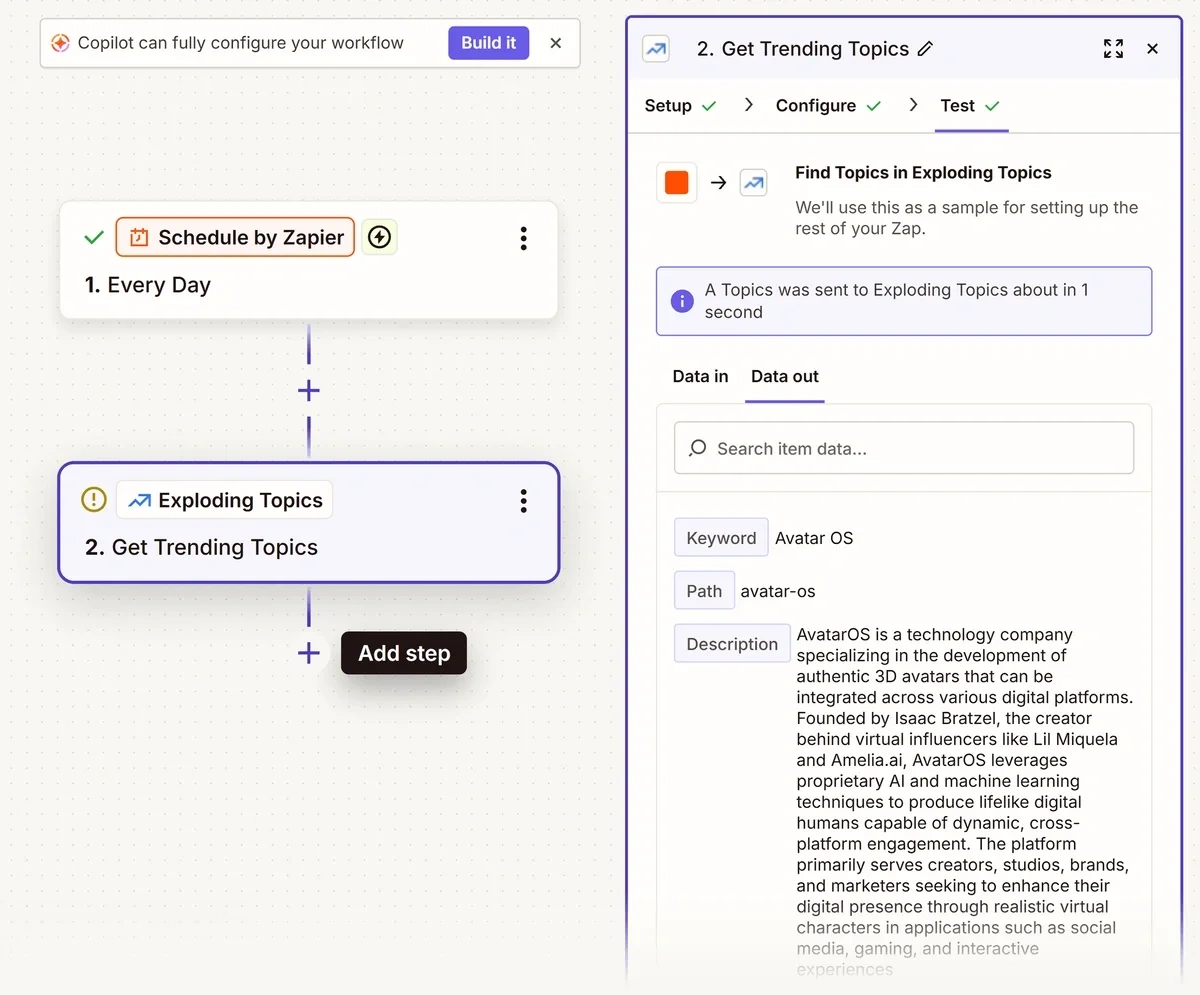Click the Copilot logo icon in banner
The image size is (1200, 995).
60,43
